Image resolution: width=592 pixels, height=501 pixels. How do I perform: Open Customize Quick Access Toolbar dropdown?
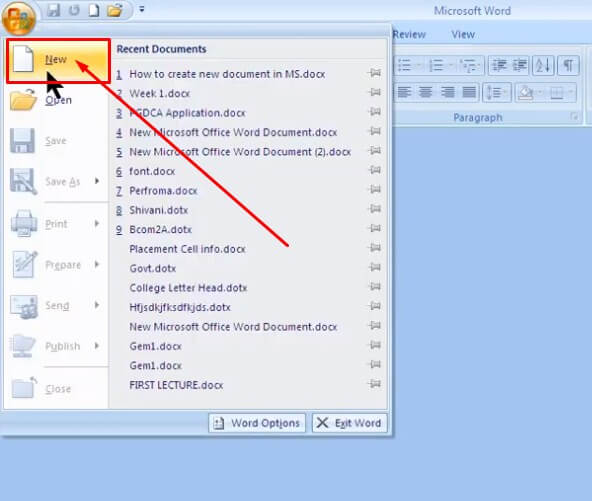142,9
